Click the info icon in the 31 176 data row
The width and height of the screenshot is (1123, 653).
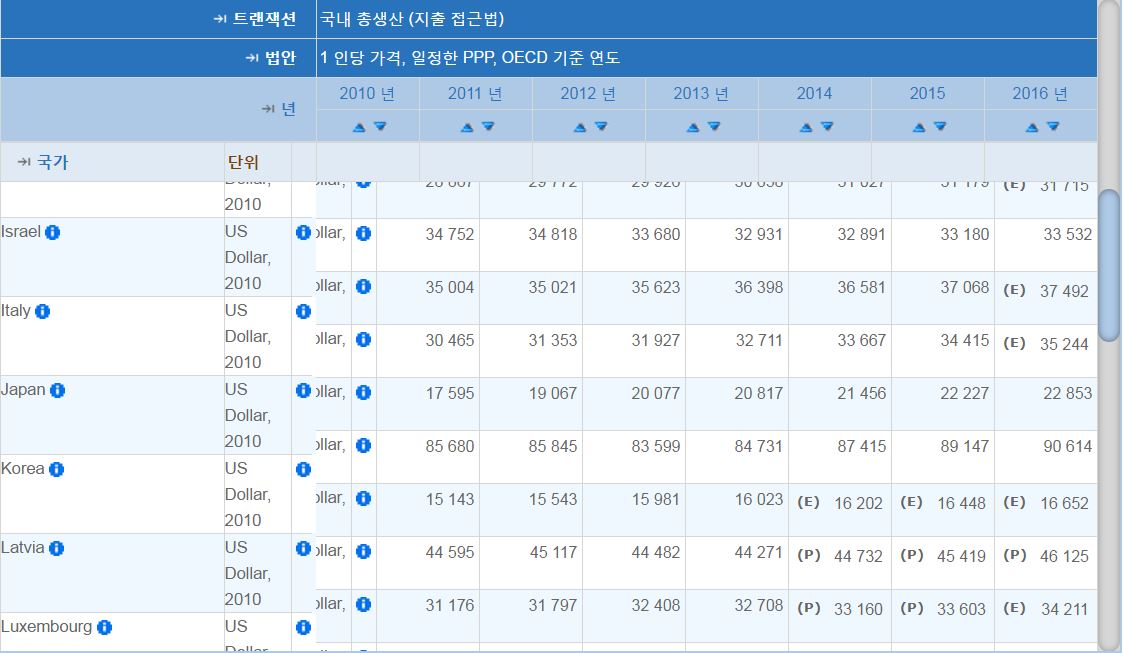[x=364, y=604]
